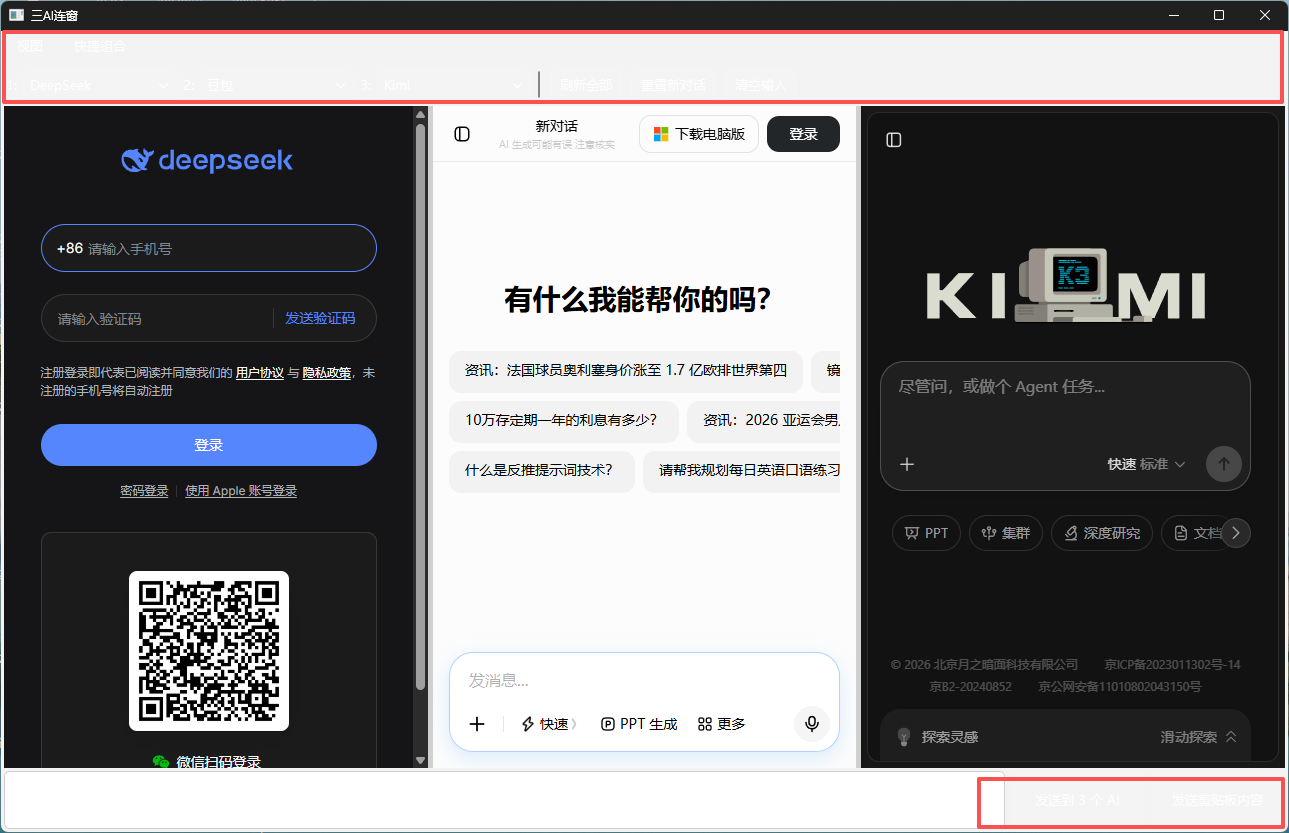1289x833 pixels.
Task: Click the black 登录 button in Doubao
Action: (x=803, y=134)
